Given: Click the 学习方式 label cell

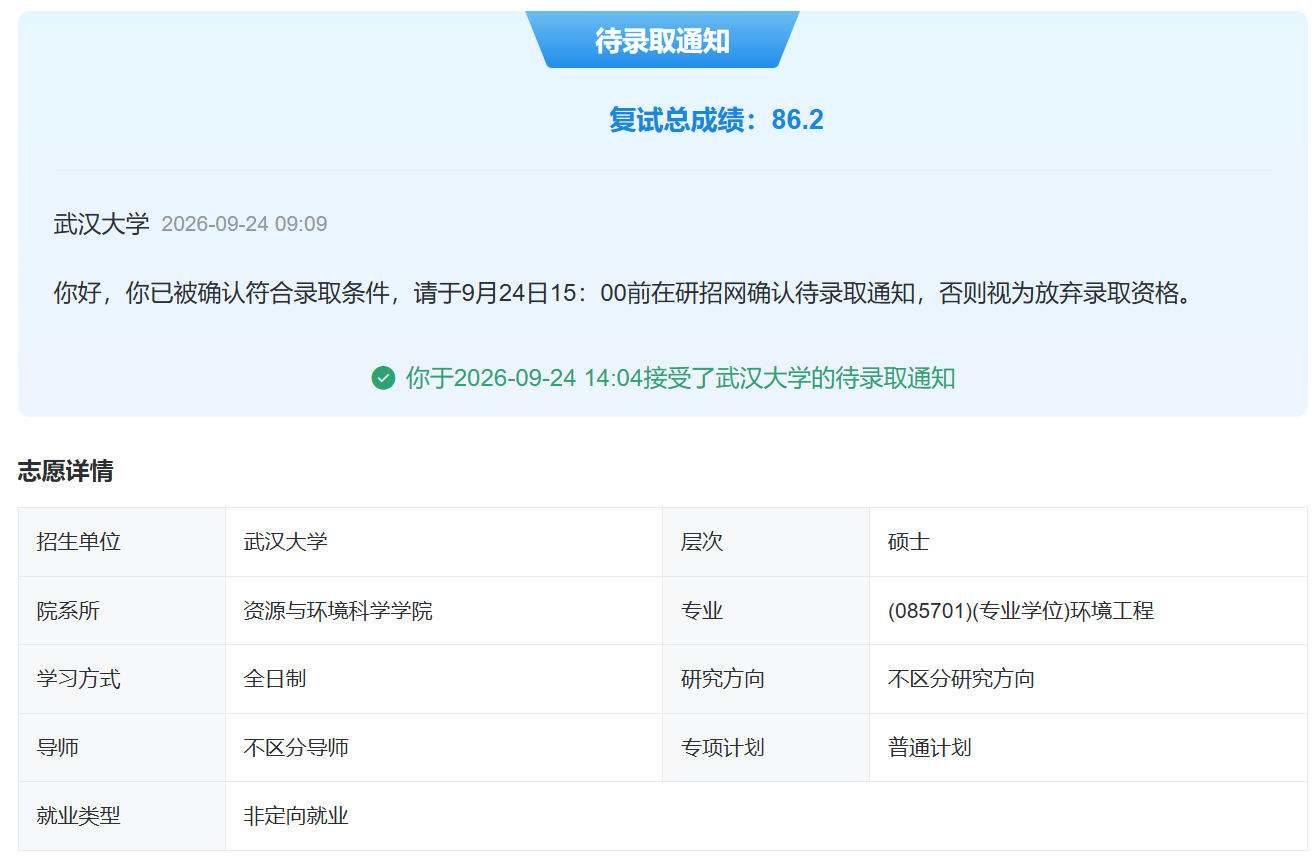Looking at the screenshot, I should [x=122, y=679].
